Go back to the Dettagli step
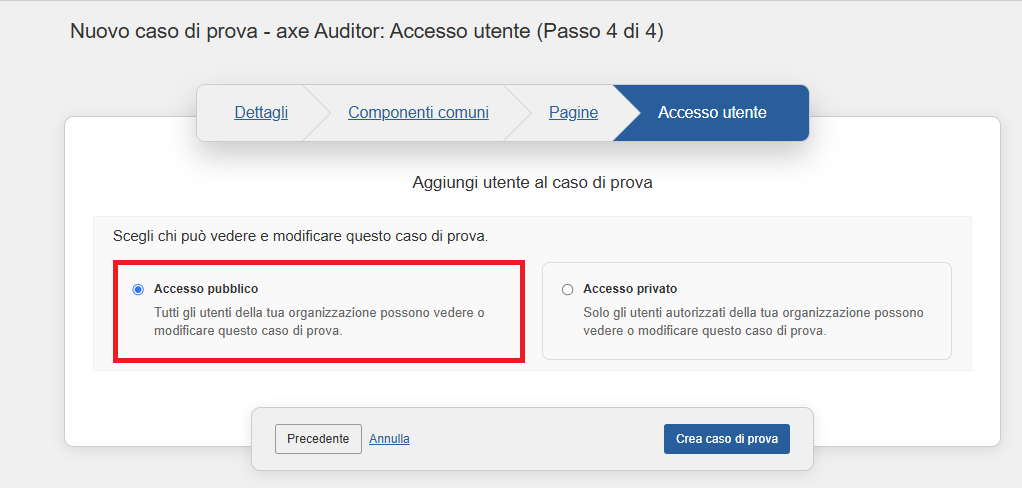1022x488 pixels. pos(261,113)
